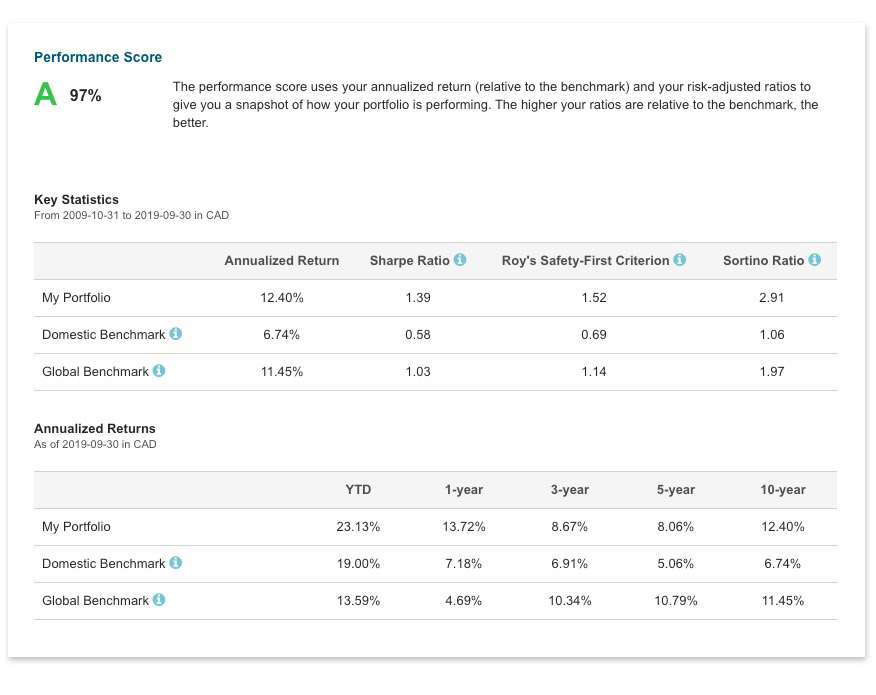Click Domestic Benchmark info icon in Annualized Returns
The height and width of the screenshot is (695, 876).
tap(175, 563)
